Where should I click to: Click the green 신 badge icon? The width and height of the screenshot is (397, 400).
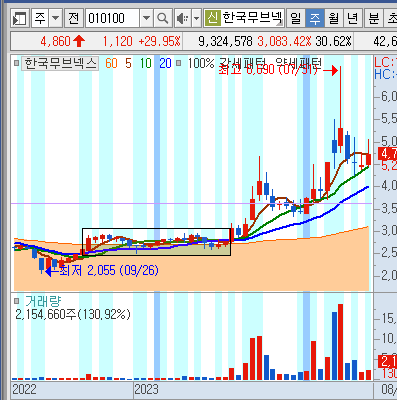(213, 18)
